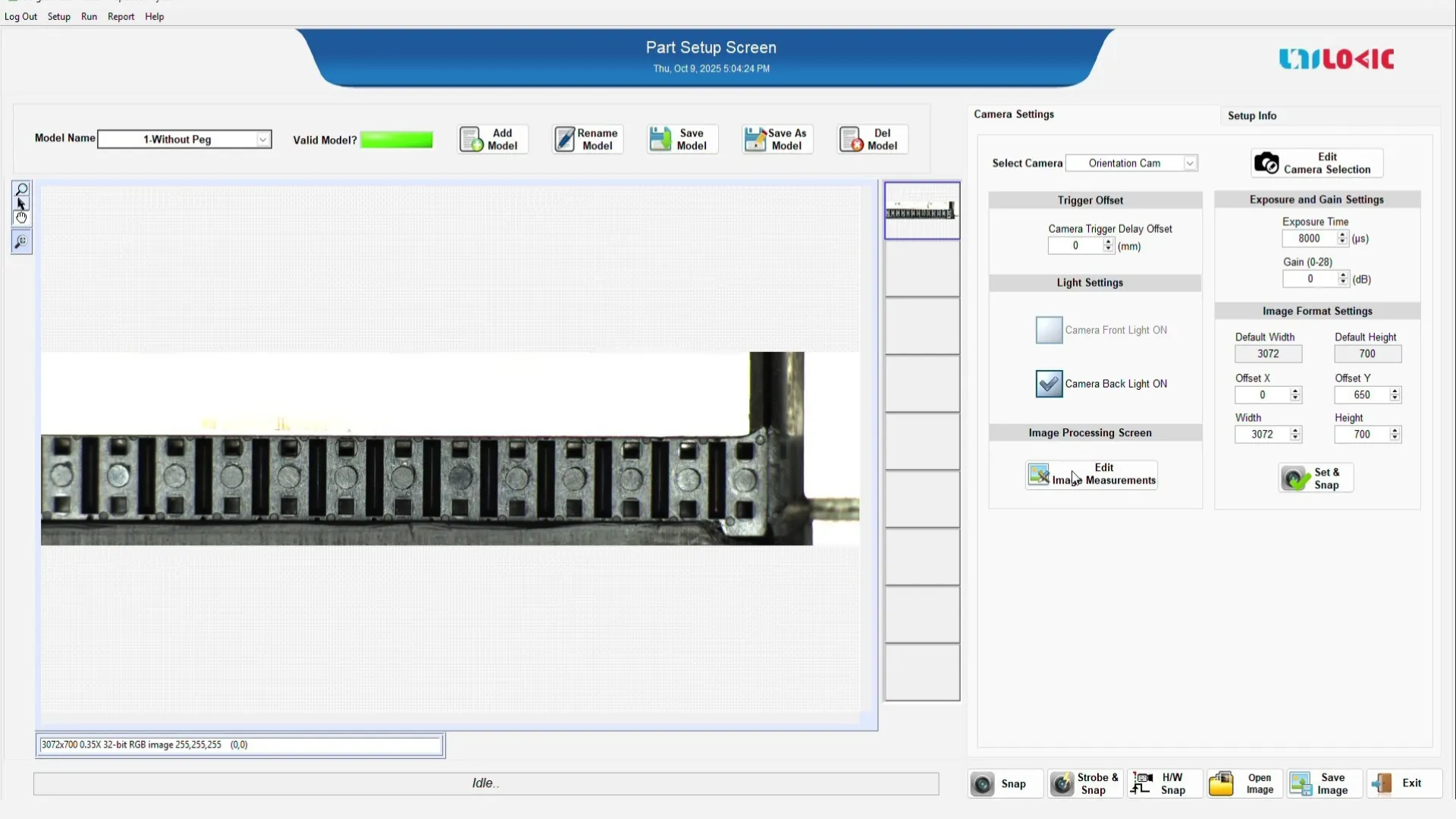Select the zoom magnifier tool
Viewport: 1456px width, 819px height.
tap(21, 190)
